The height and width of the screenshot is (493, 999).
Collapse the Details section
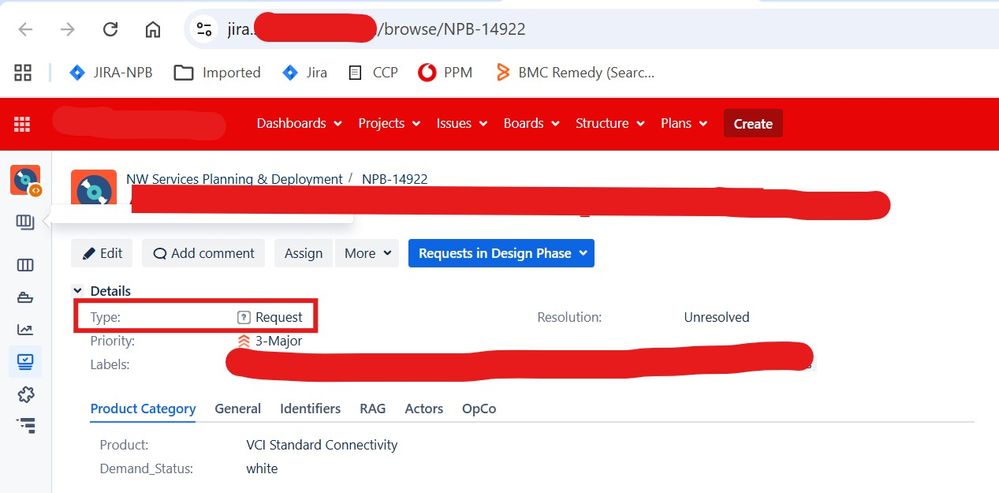[78, 291]
